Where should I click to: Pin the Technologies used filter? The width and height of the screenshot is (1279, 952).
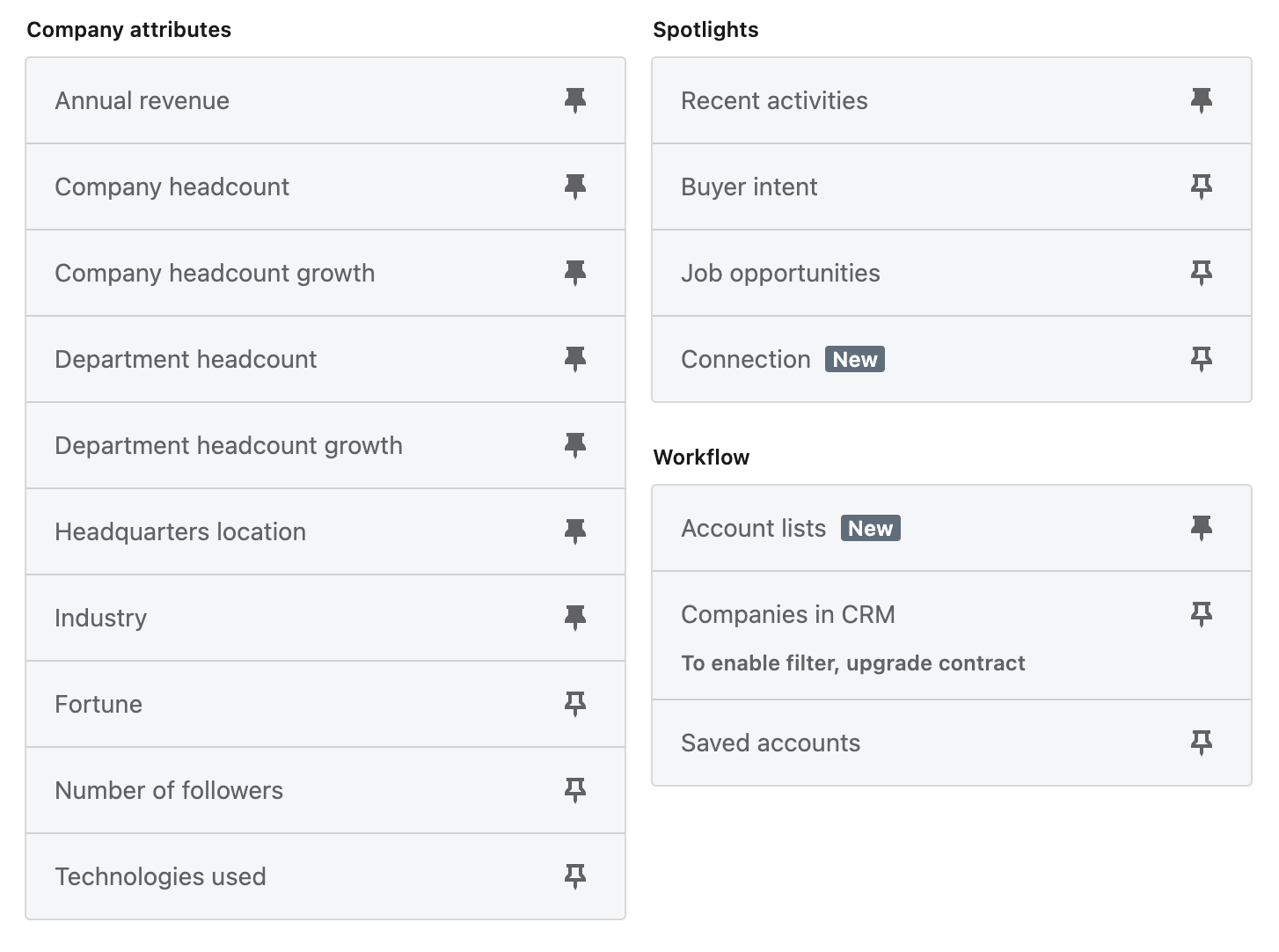pyautogui.click(x=575, y=876)
